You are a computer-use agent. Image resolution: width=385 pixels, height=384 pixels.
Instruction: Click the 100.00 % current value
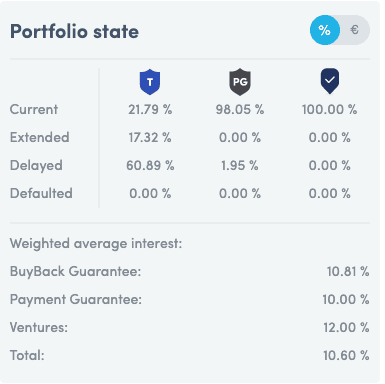click(329, 109)
